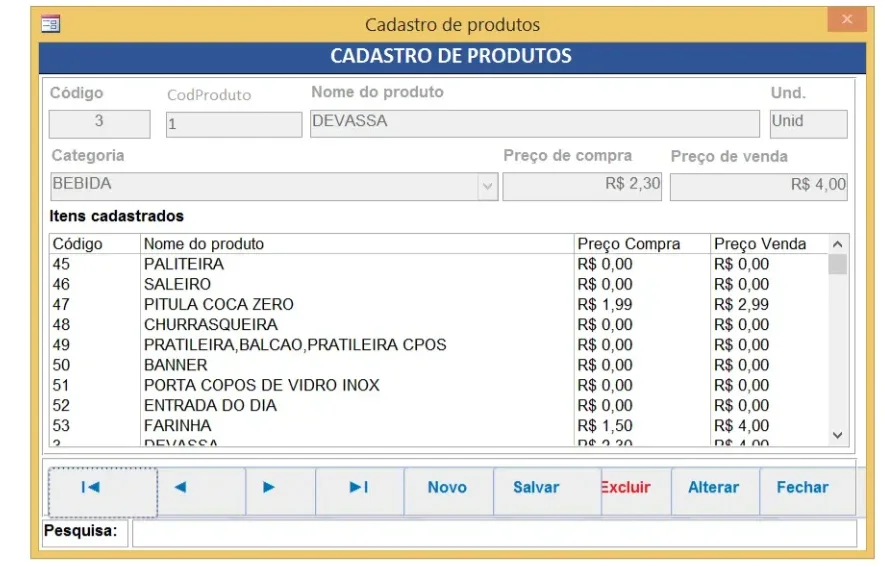Click the Preço Venda column header

[769, 244]
